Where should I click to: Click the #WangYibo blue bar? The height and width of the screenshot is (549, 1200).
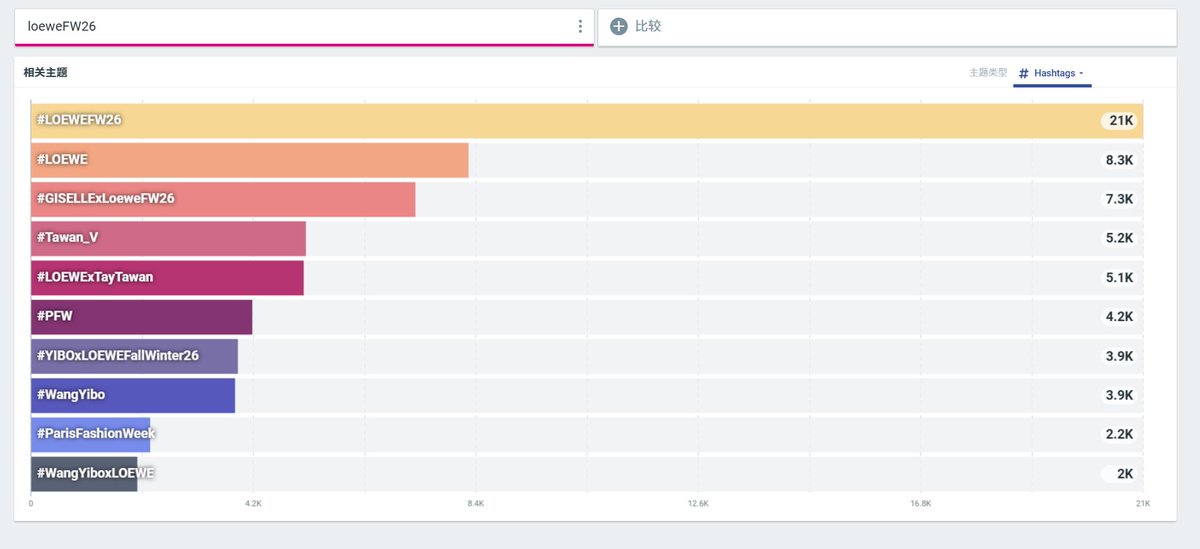[x=133, y=395]
